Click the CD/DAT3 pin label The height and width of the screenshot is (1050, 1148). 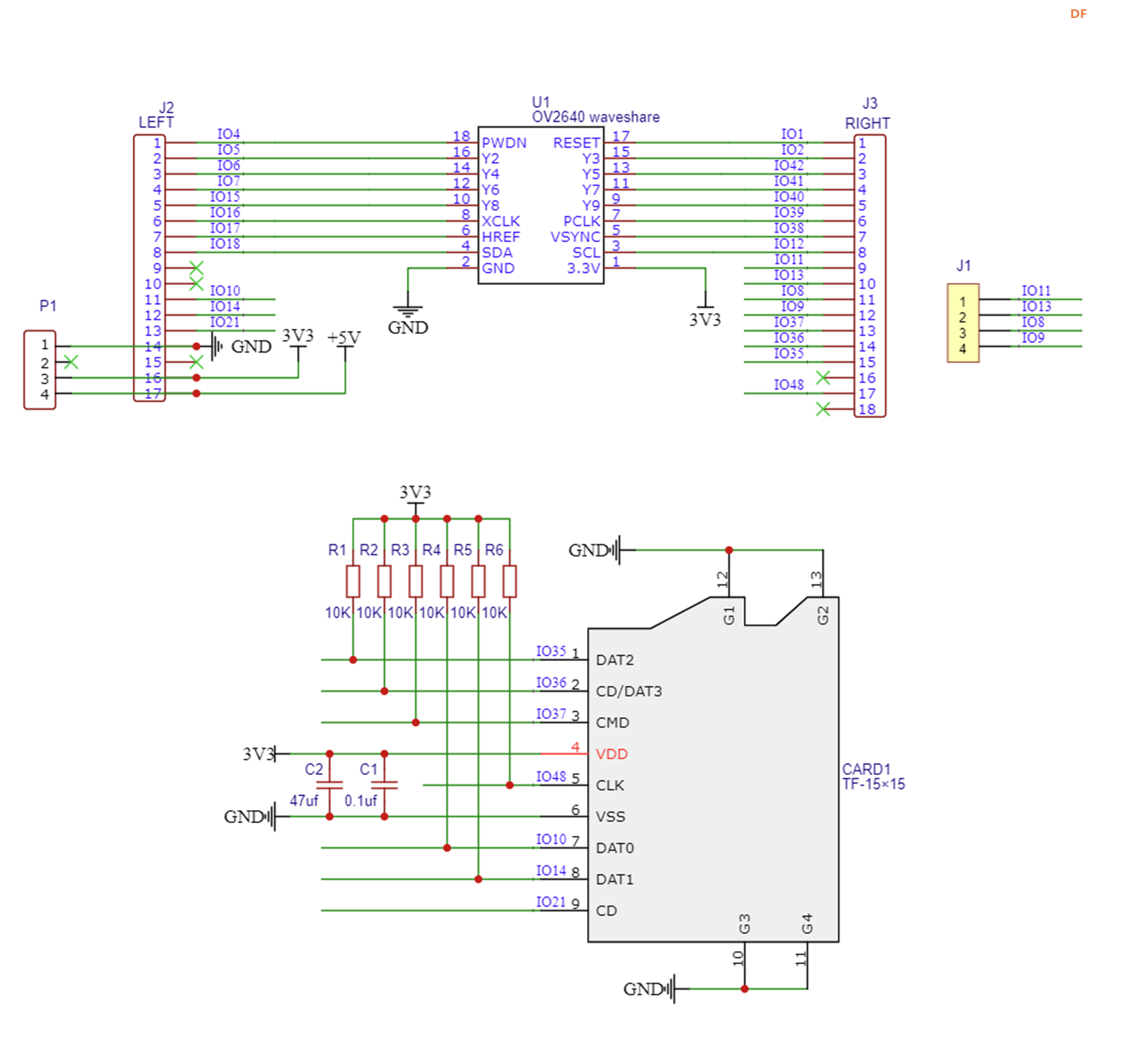[629, 691]
